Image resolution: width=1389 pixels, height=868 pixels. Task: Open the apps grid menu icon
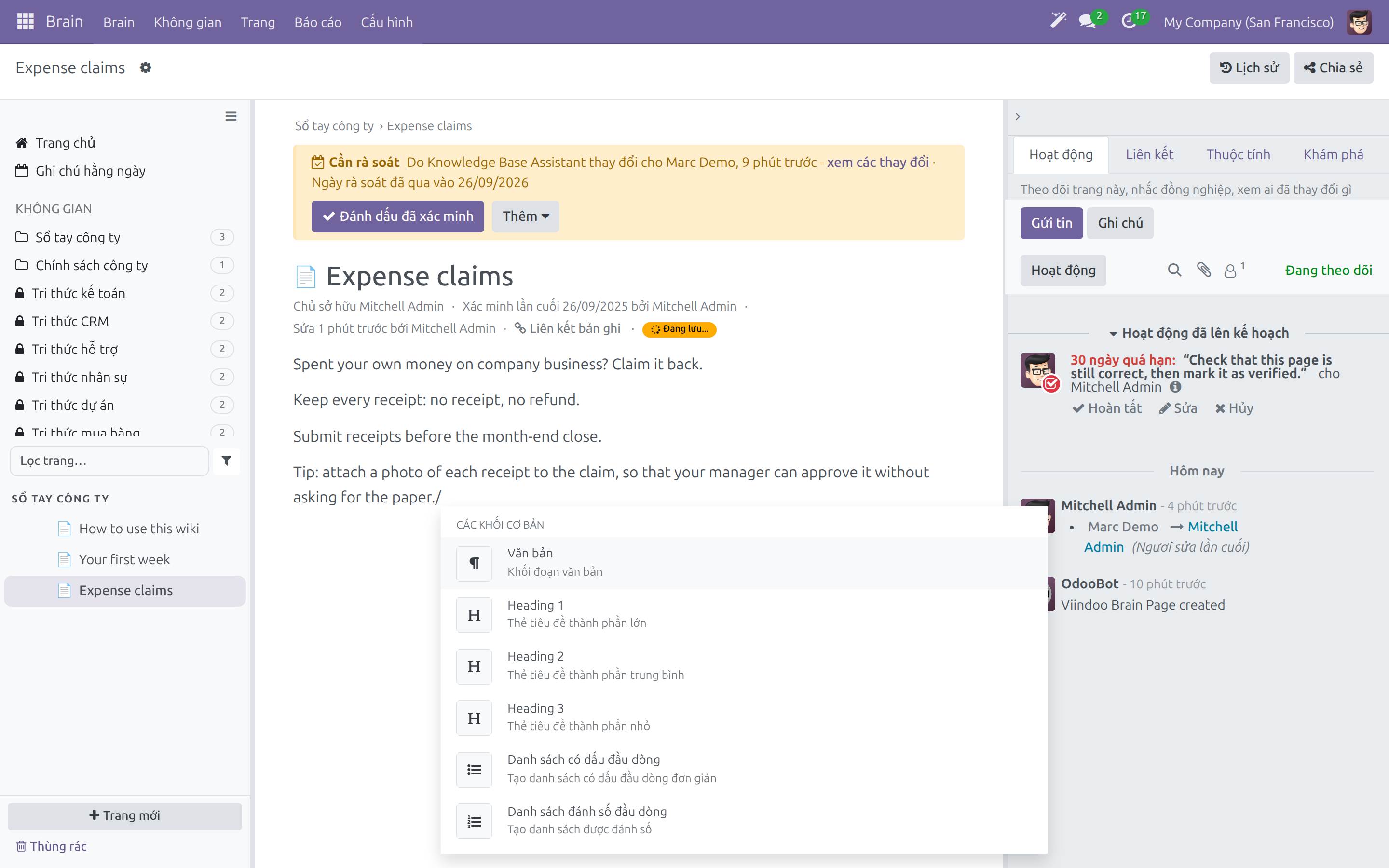point(25,22)
